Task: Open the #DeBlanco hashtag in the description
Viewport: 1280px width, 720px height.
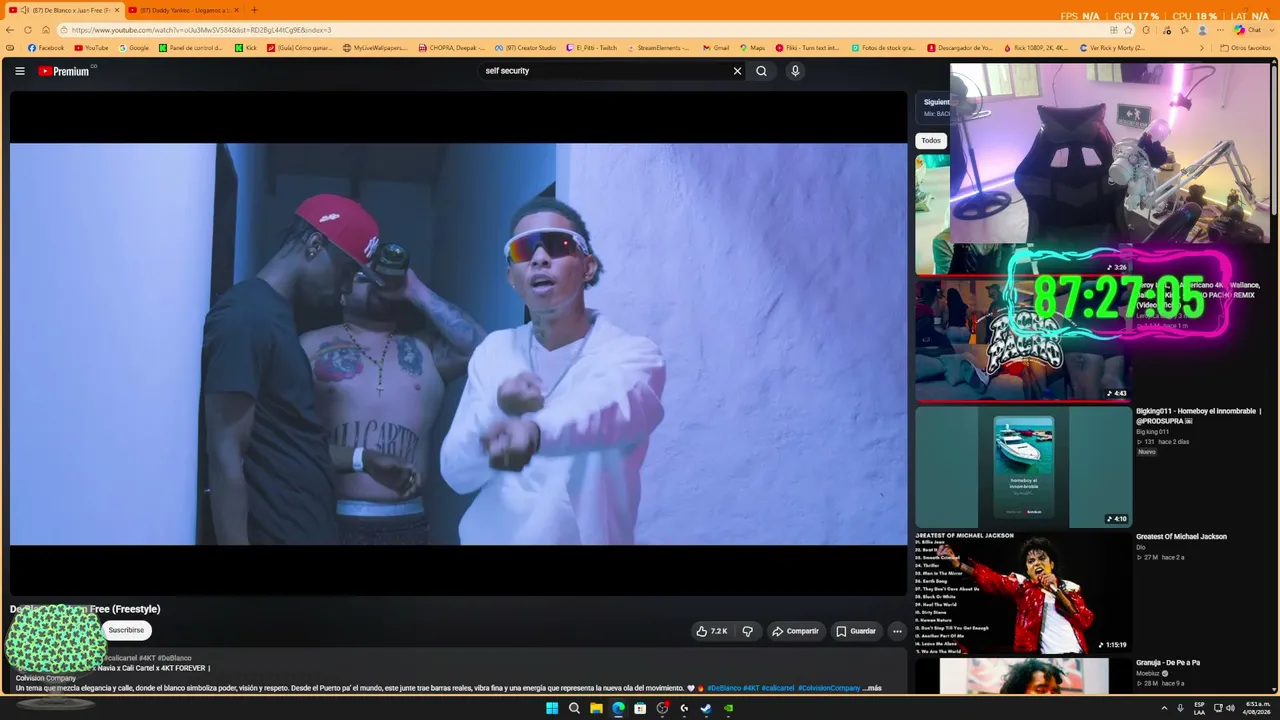Action: point(724,688)
